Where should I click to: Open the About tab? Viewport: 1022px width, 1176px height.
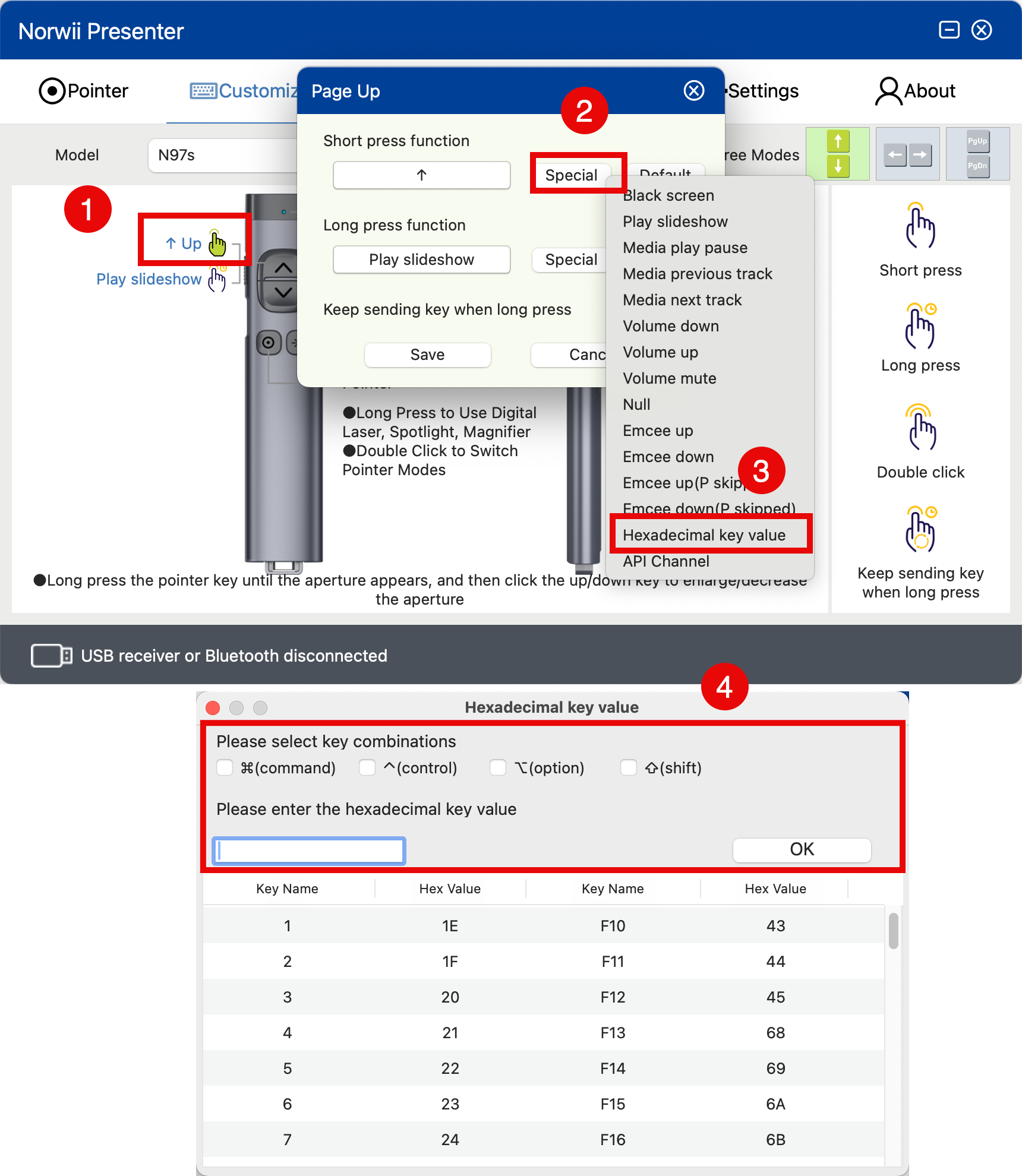[x=915, y=91]
